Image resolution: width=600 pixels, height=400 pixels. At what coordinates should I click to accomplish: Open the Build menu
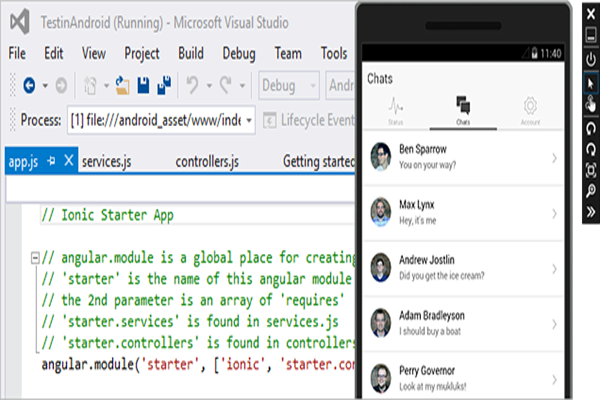tap(191, 53)
